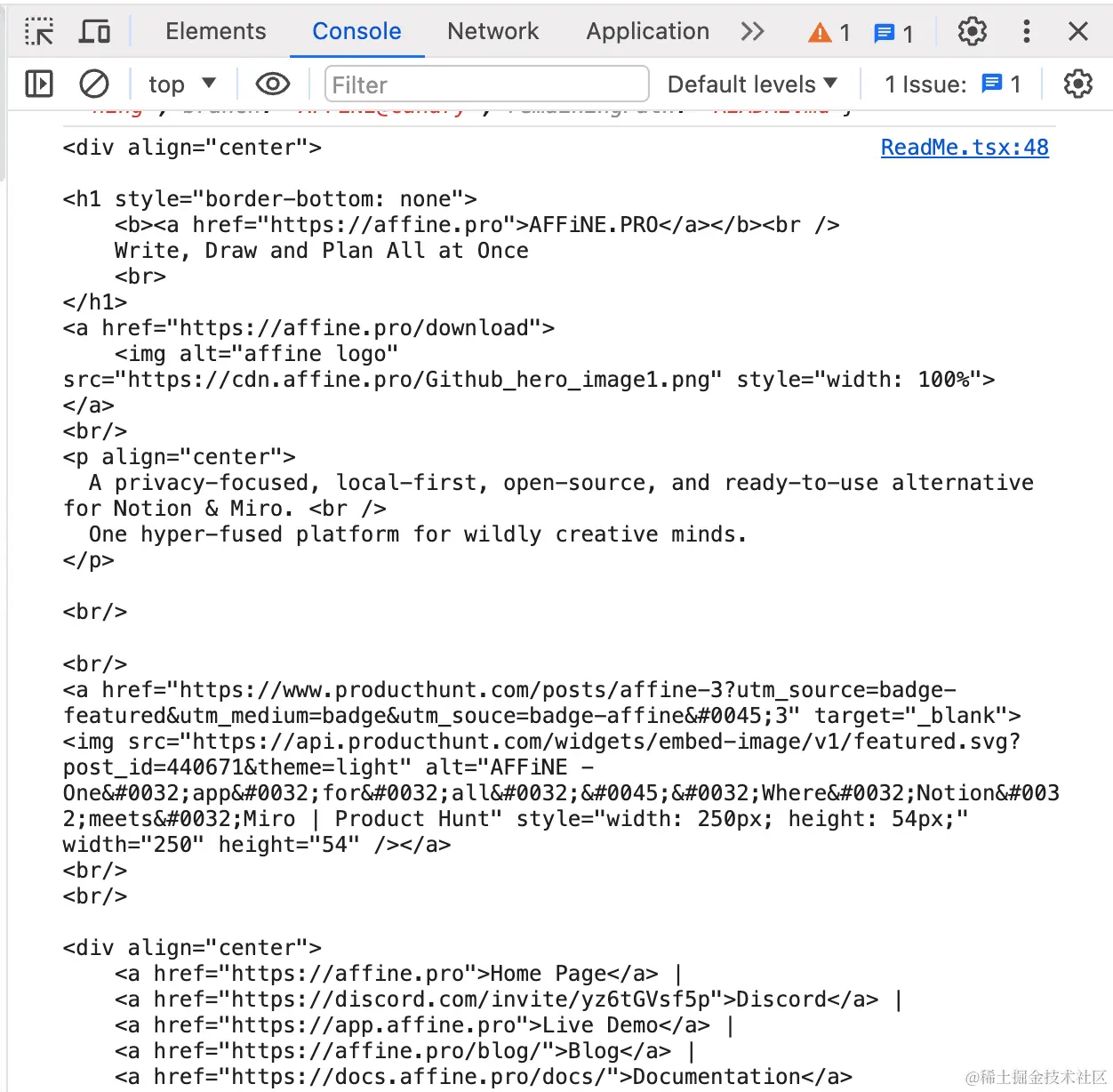Image resolution: width=1113 pixels, height=1092 pixels.
Task: Open the Elements tab
Action: pyautogui.click(x=215, y=31)
